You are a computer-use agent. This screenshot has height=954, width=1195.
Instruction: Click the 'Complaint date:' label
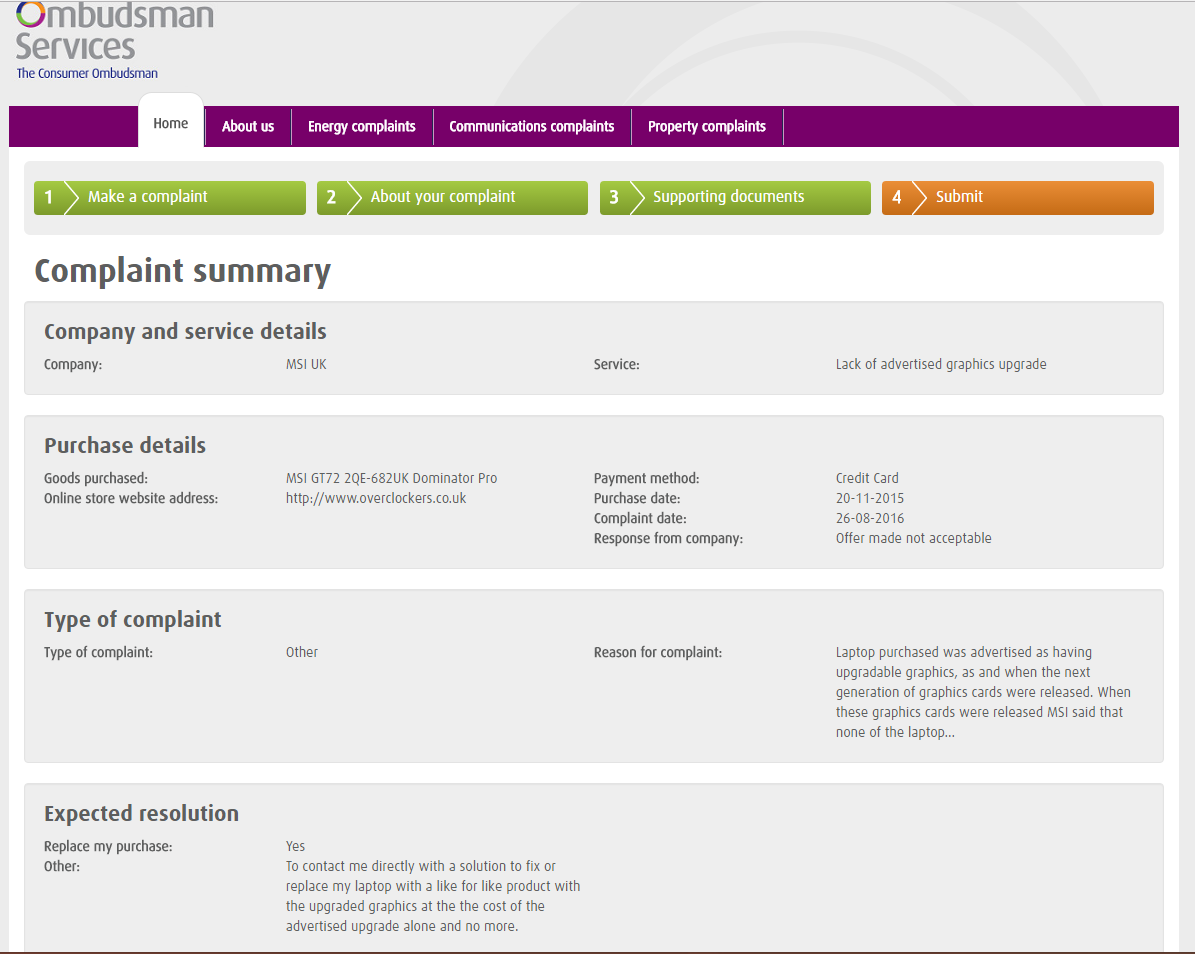640,519
